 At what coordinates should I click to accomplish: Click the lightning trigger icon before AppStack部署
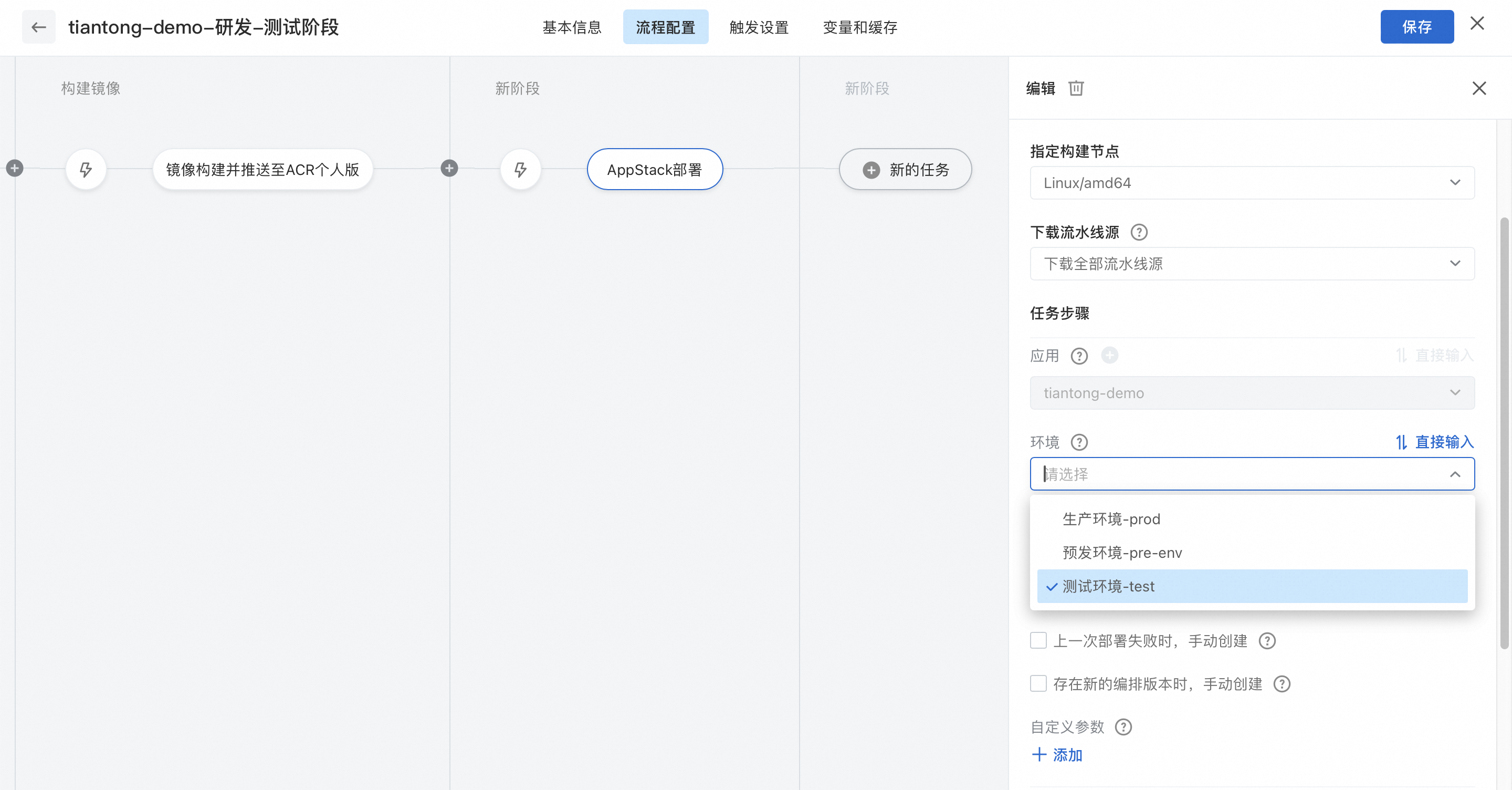point(520,170)
